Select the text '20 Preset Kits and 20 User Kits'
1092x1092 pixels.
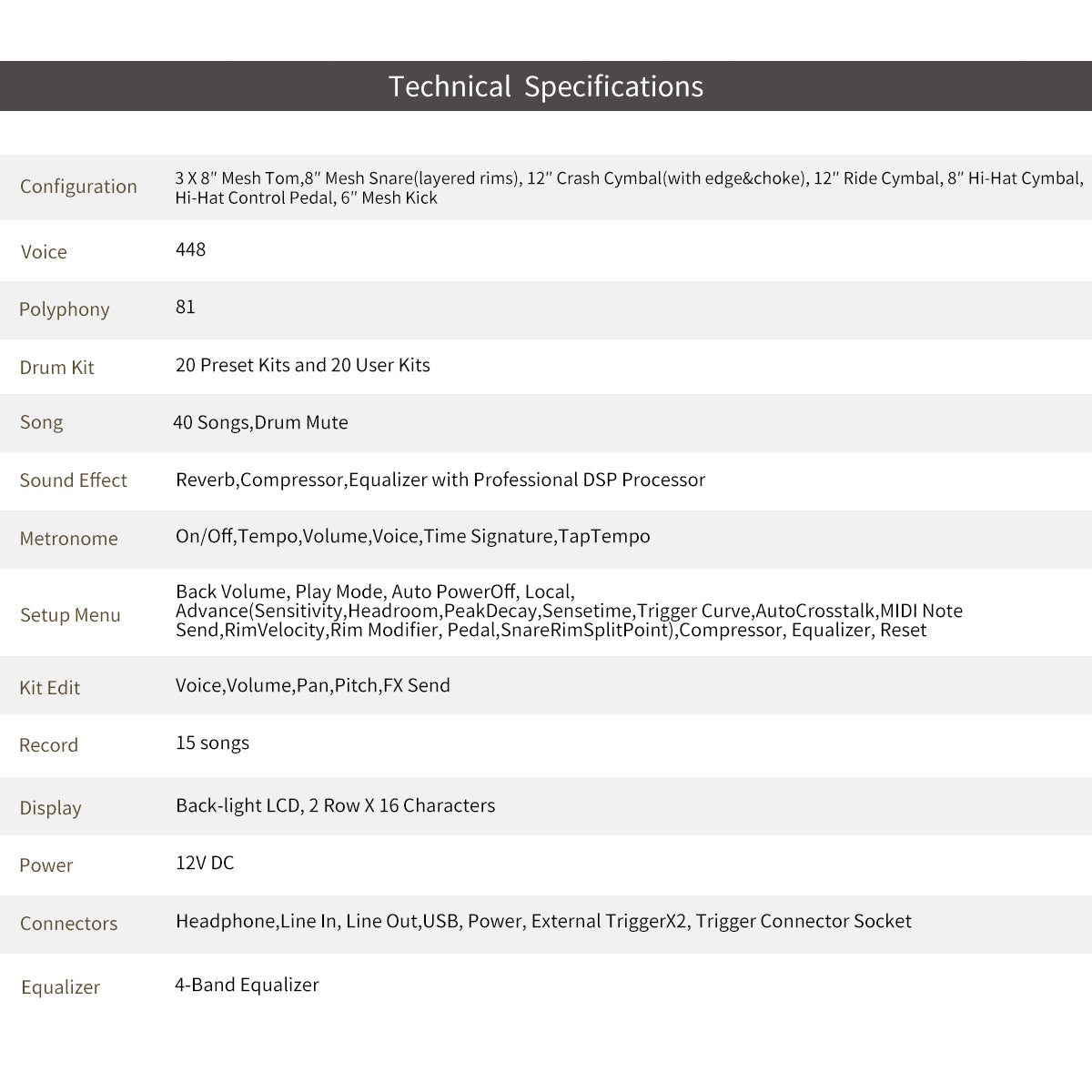pyautogui.click(x=302, y=365)
